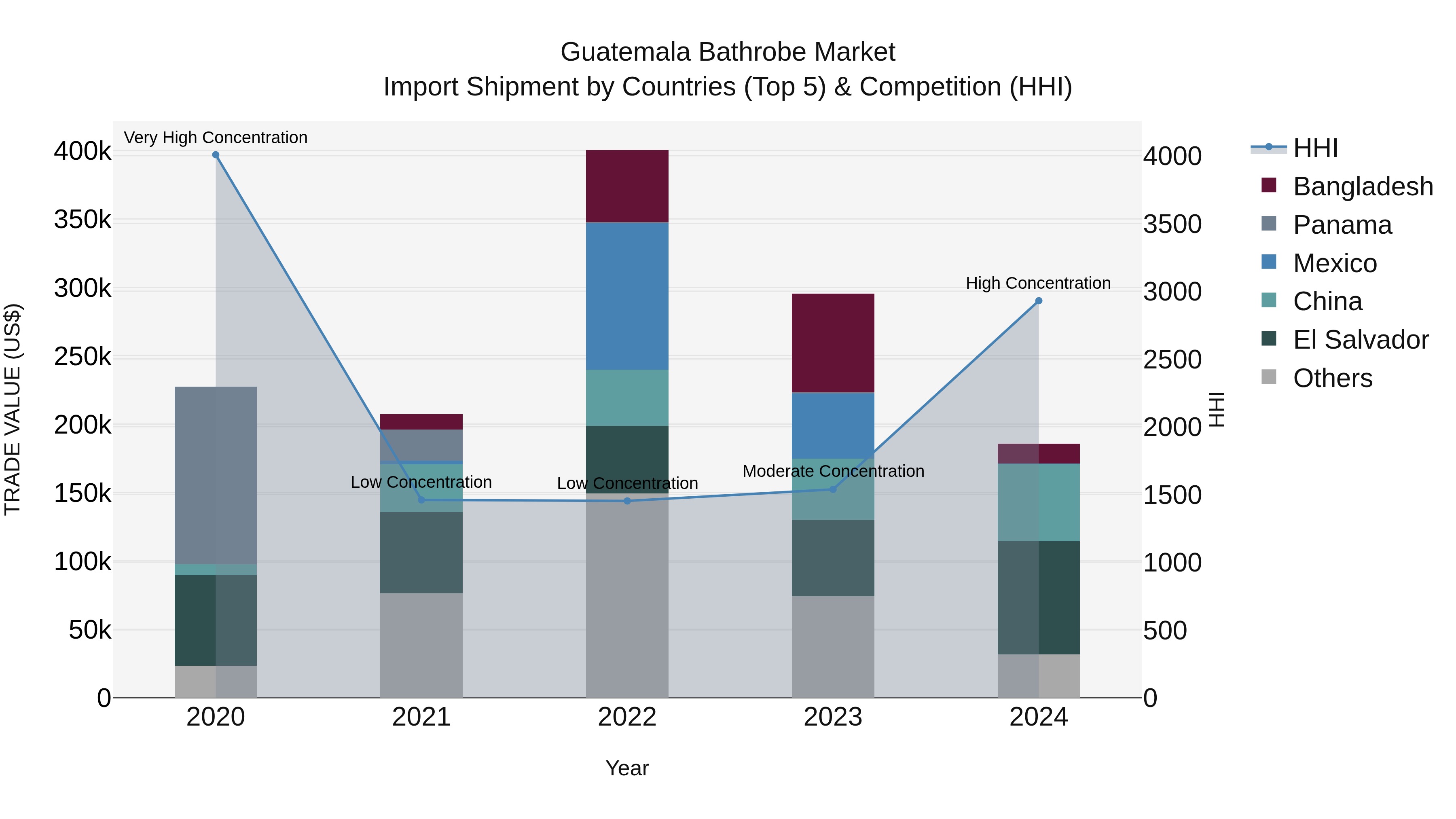Click the HHI right axis title
The width and height of the screenshot is (1456, 819).
pos(1216,409)
